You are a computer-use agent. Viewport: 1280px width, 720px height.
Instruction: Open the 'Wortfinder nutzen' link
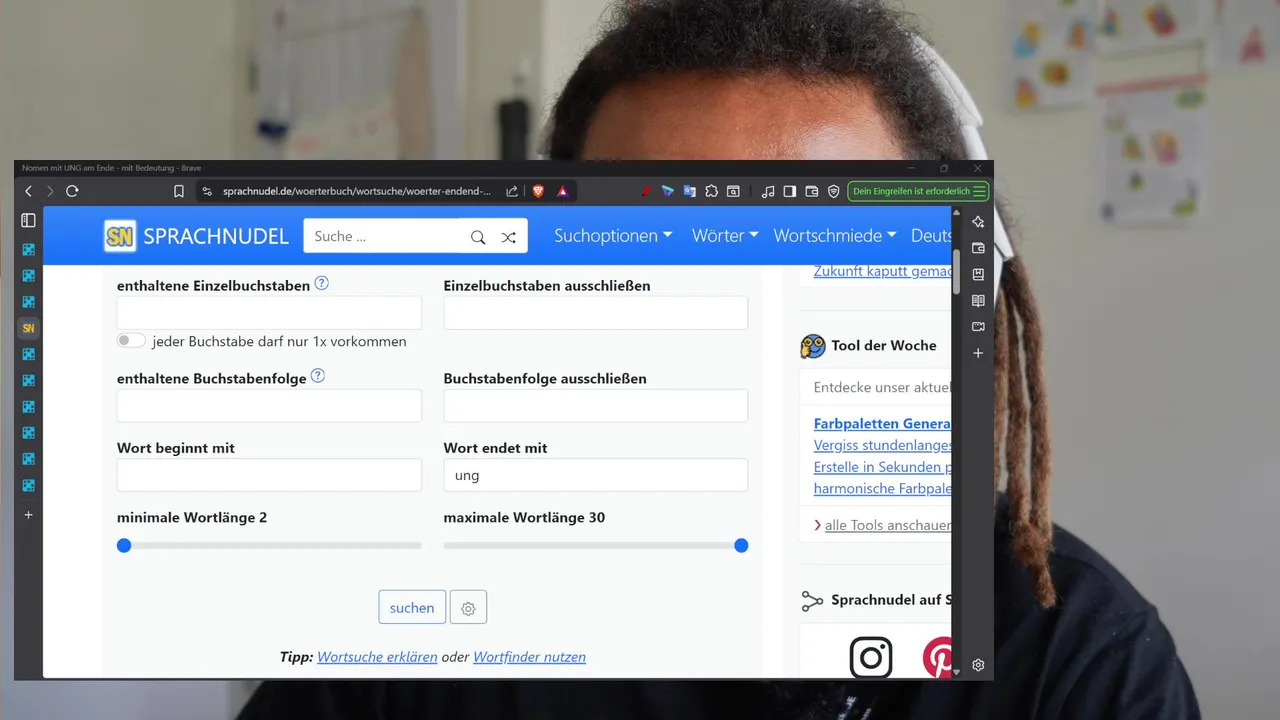(529, 657)
